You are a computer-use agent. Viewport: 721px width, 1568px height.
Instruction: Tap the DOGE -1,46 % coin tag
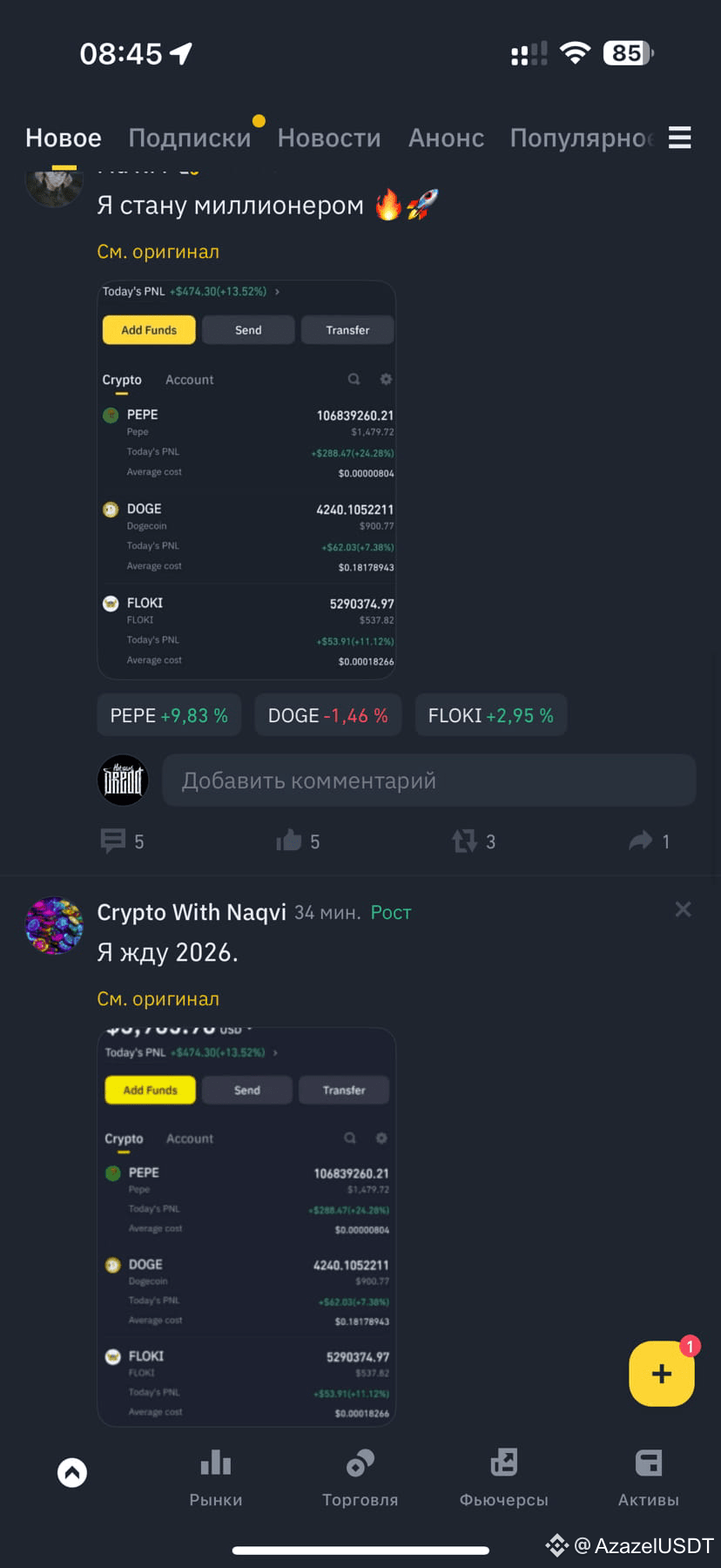tap(328, 715)
